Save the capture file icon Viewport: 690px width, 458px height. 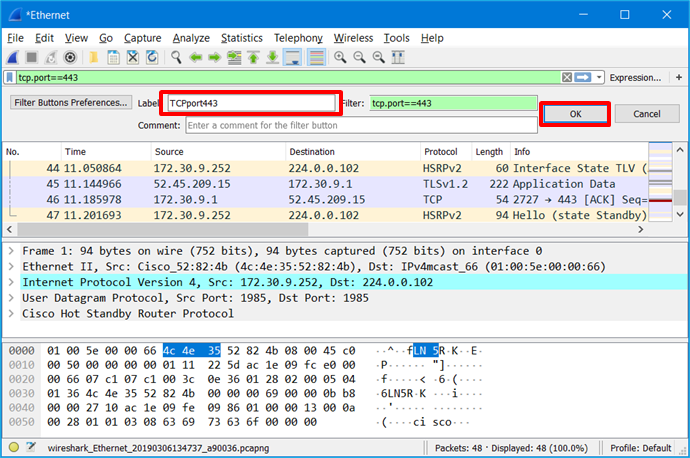coord(113,57)
